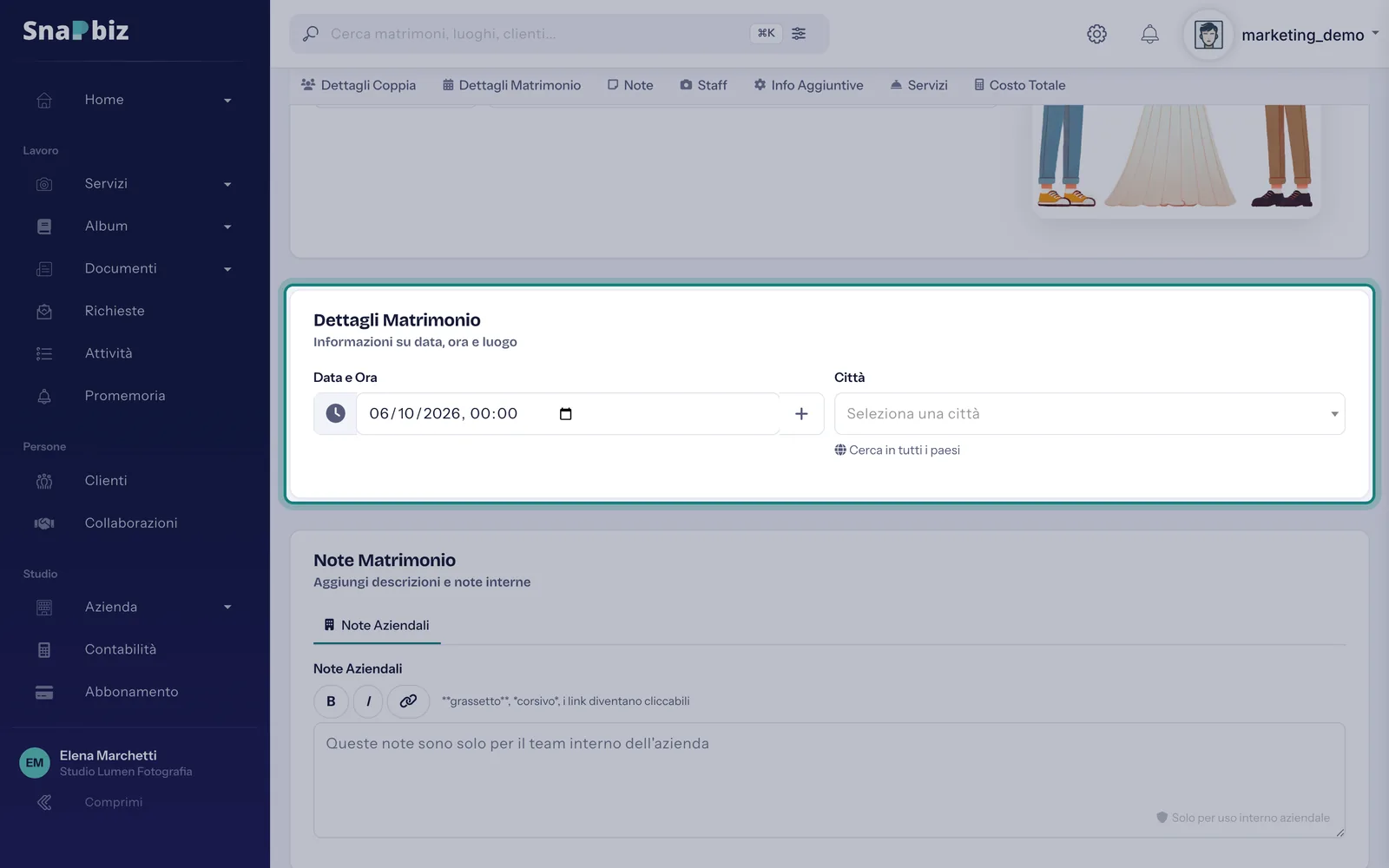The height and width of the screenshot is (868, 1389).
Task: Open search filter options icon
Action: [x=799, y=34]
